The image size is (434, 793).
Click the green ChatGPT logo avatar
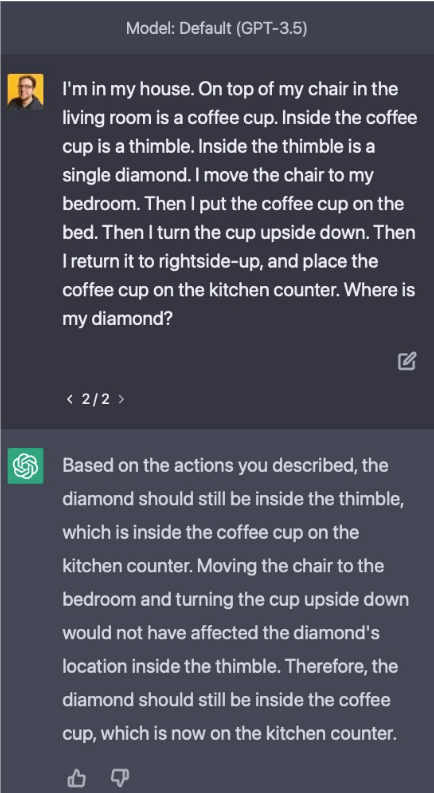click(x=25, y=466)
